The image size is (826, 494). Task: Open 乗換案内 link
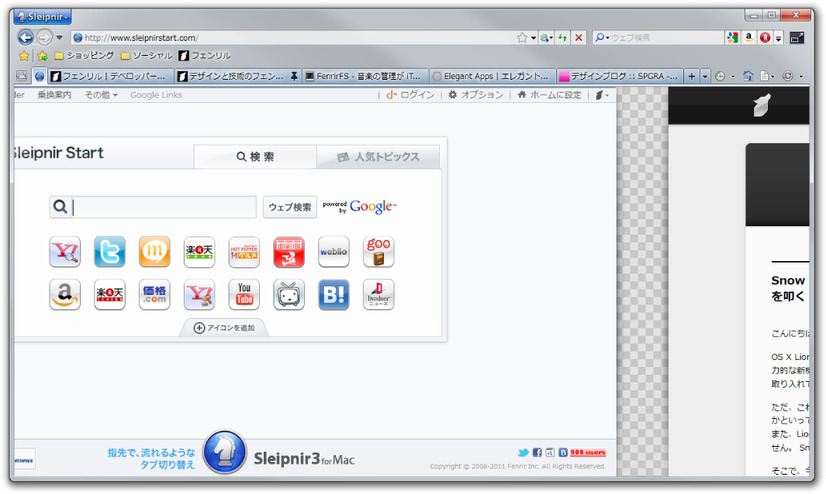54,95
